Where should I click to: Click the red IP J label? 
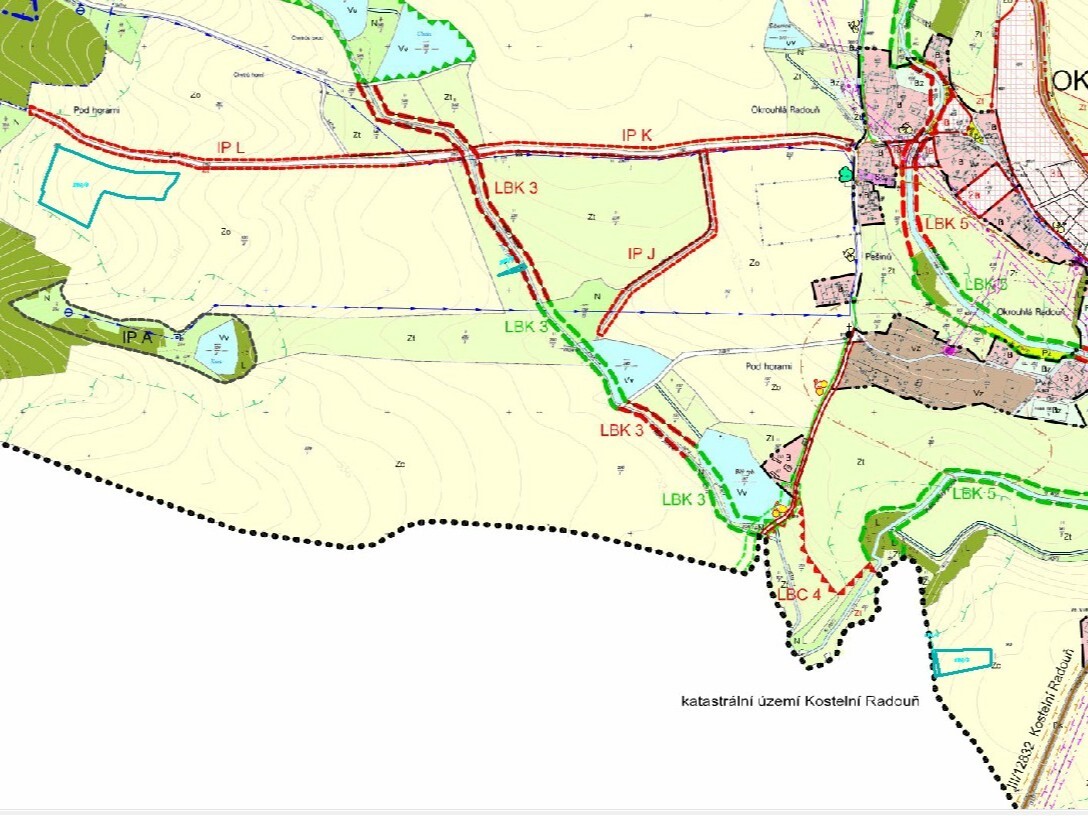pyautogui.click(x=642, y=254)
